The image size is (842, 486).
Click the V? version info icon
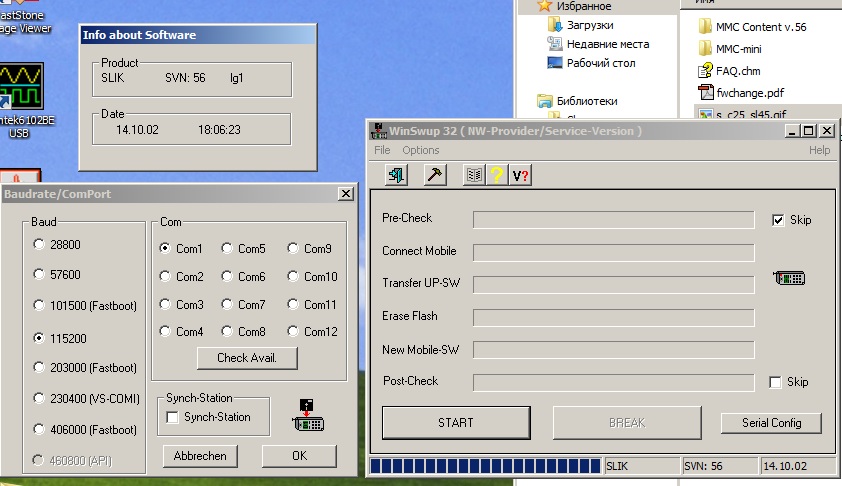(x=520, y=175)
